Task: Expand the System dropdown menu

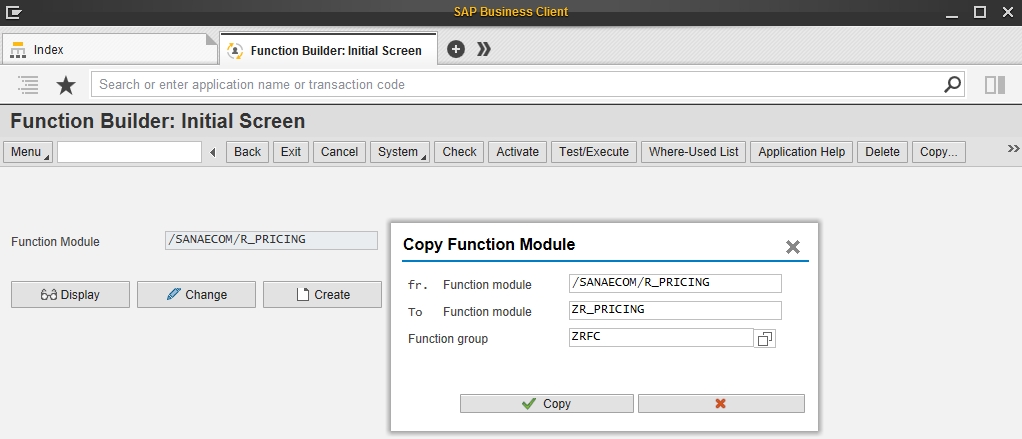Action: [x=400, y=152]
